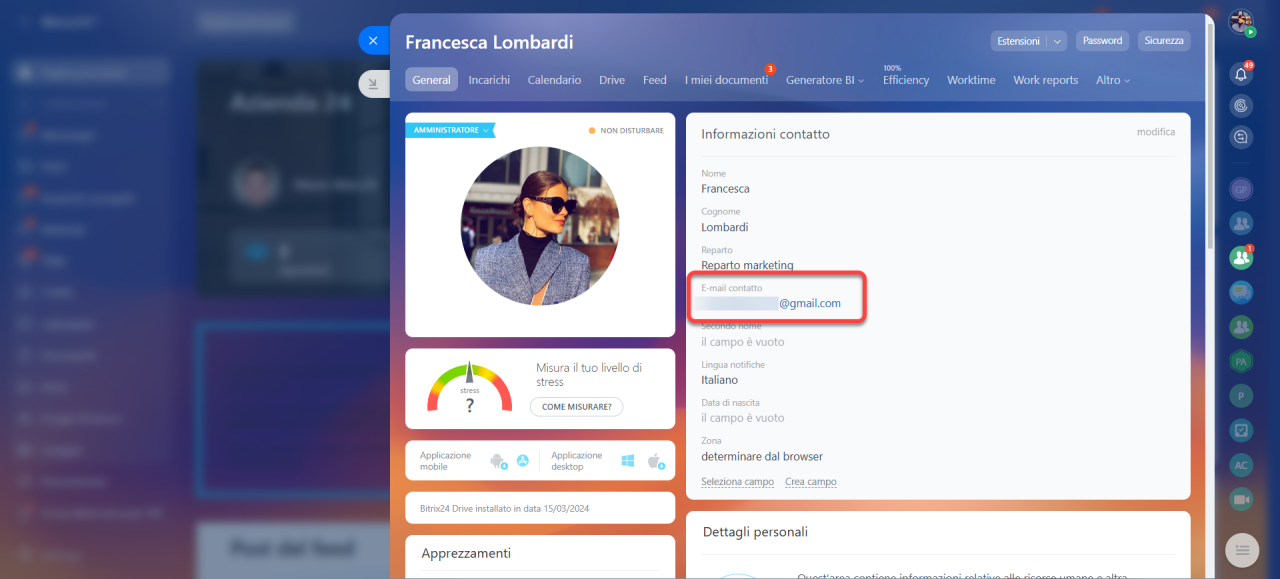The height and width of the screenshot is (579, 1280).
Task: Expand the Amministratore role dropdown
Action: tap(450, 130)
